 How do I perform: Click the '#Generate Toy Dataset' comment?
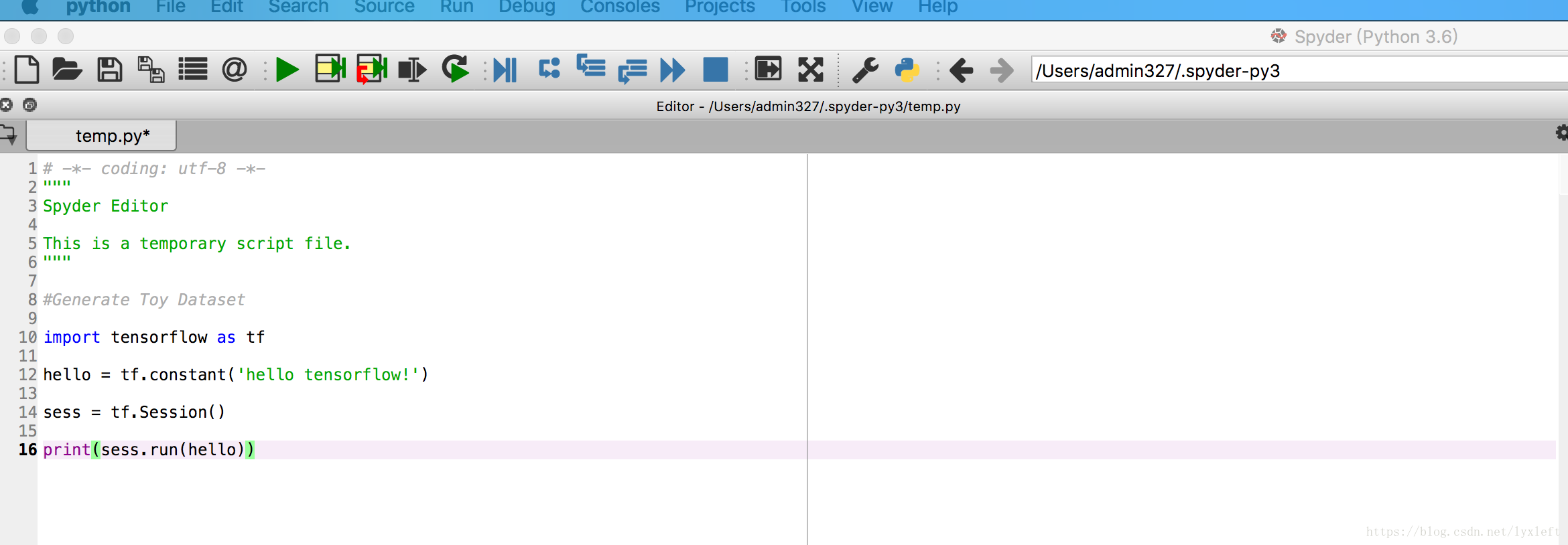tap(144, 299)
